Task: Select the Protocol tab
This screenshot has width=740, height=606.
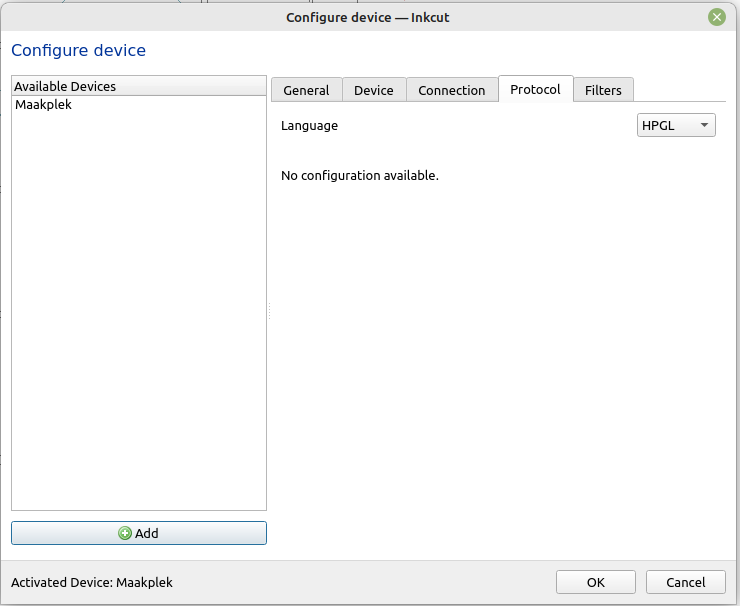Action: pyautogui.click(x=535, y=89)
